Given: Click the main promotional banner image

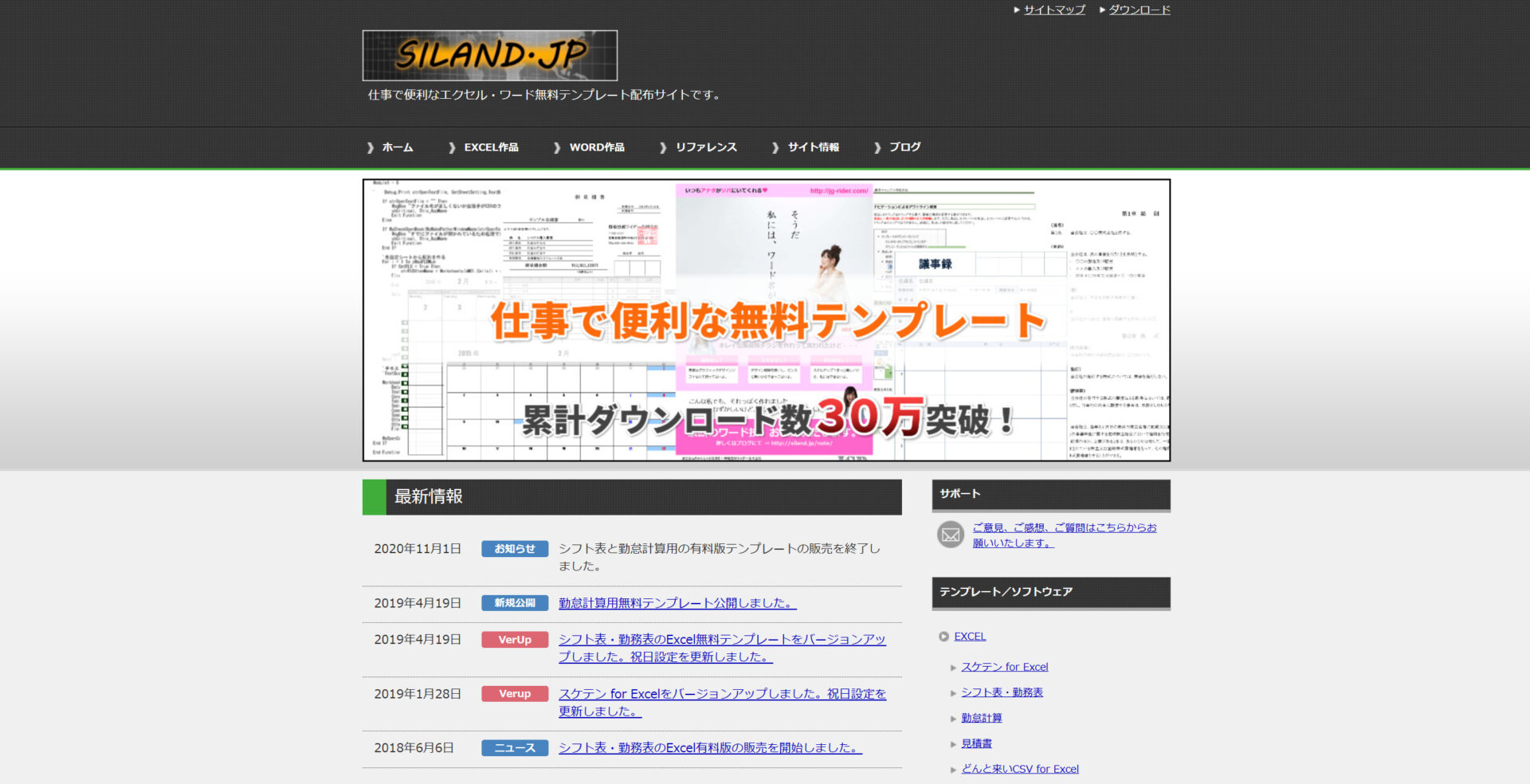Looking at the screenshot, I should [767, 320].
